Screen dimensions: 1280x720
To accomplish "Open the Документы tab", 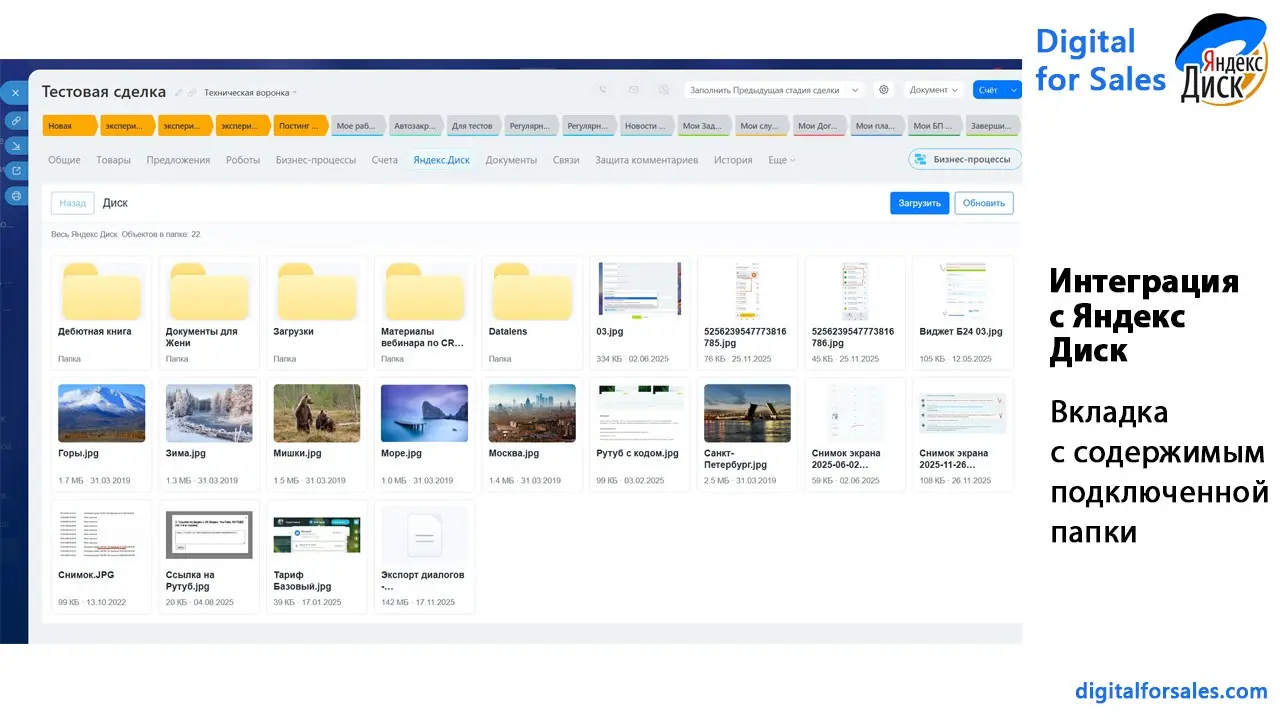I will 511,160.
